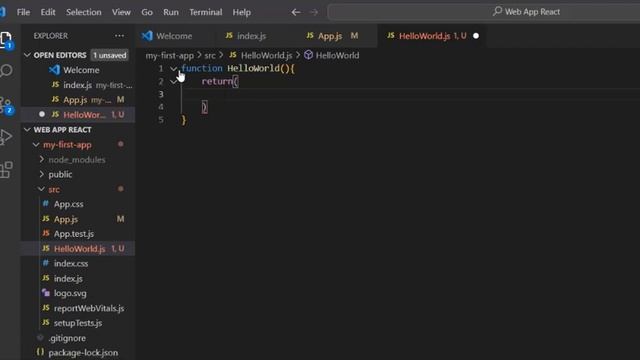Open the Run menu

pyautogui.click(x=171, y=12)
